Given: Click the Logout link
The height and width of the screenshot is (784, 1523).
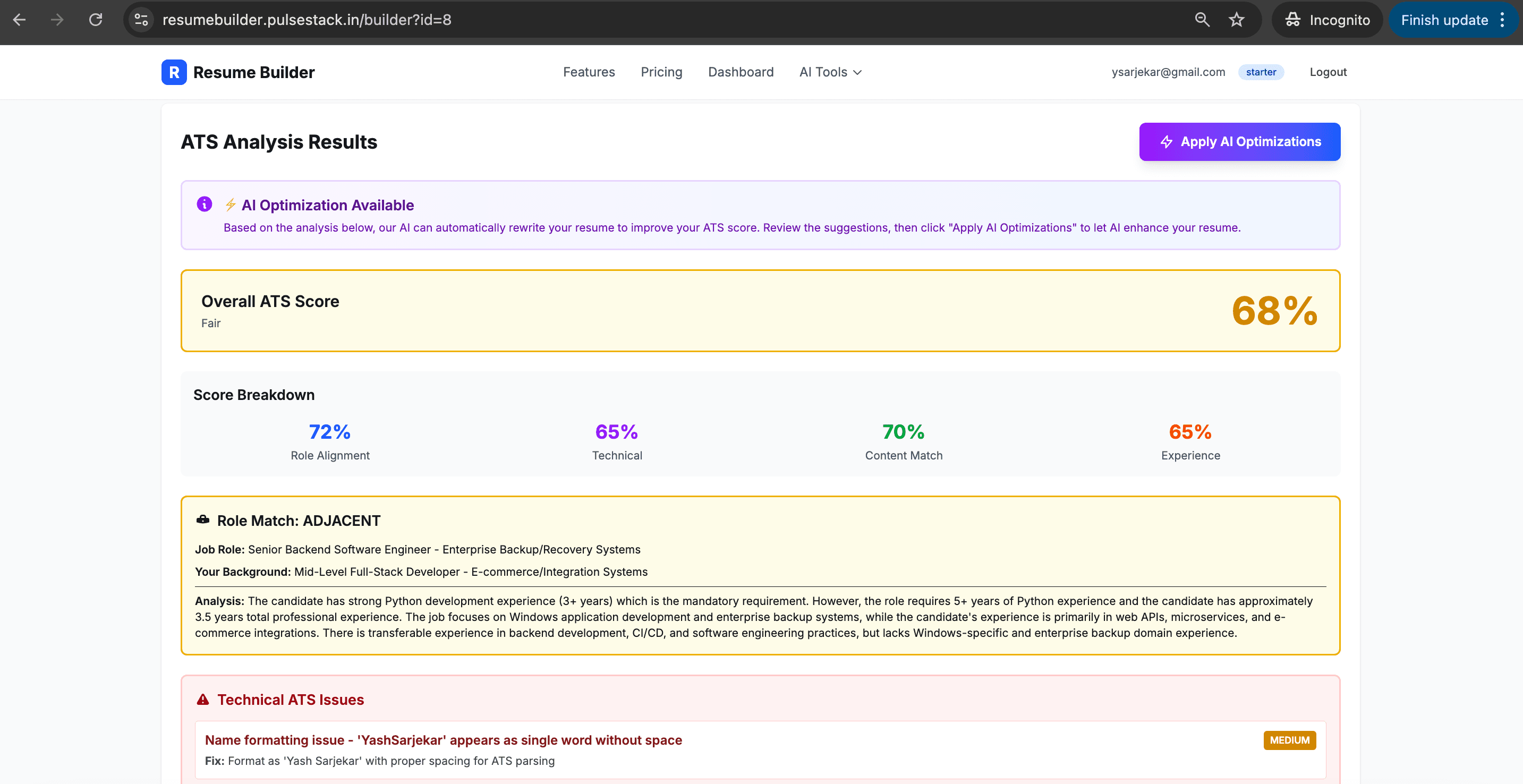Looking at the screenshot, I should click(1328, 72).
